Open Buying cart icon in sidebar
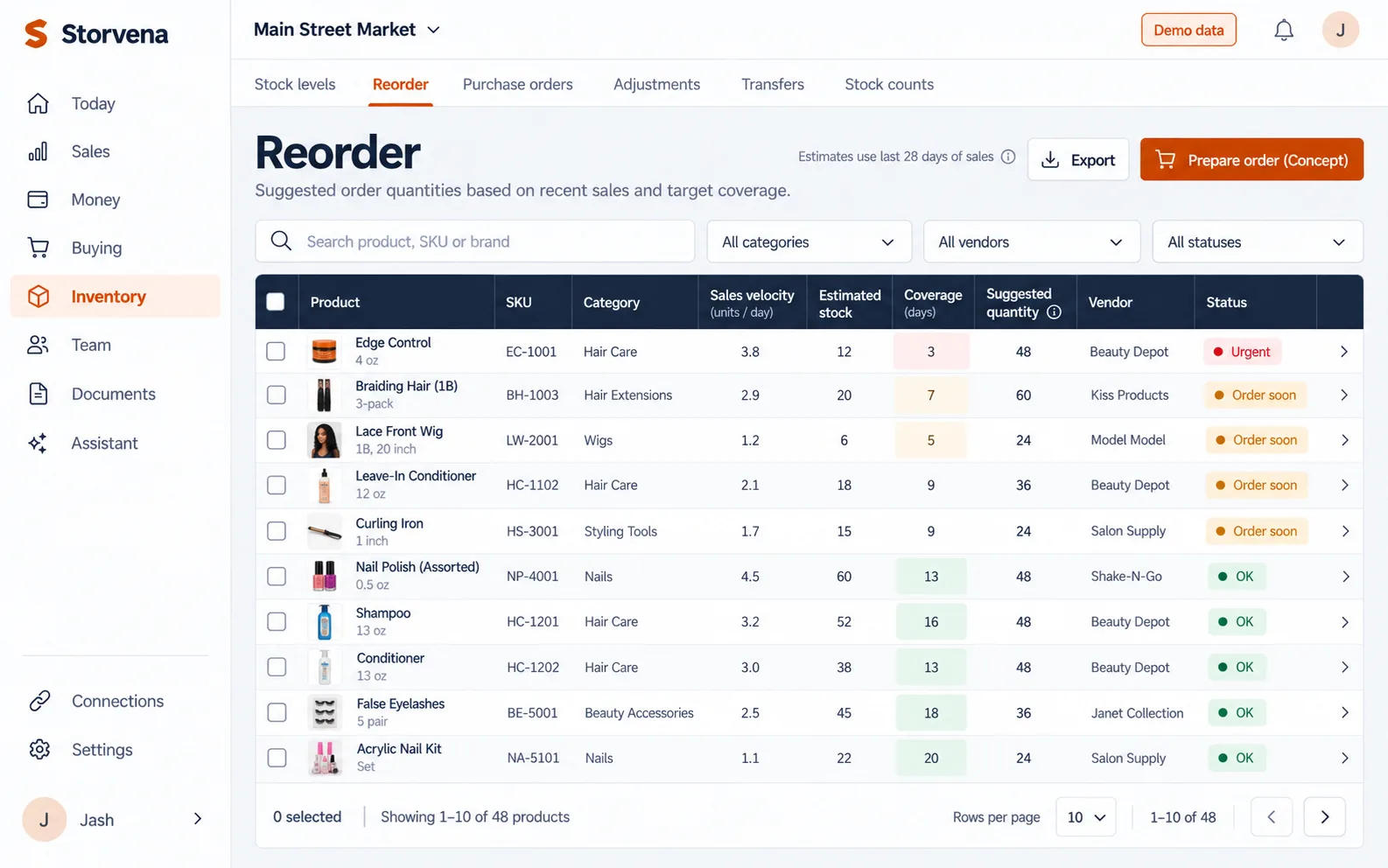Screen dimensions: 1388x868 point(38,248)
